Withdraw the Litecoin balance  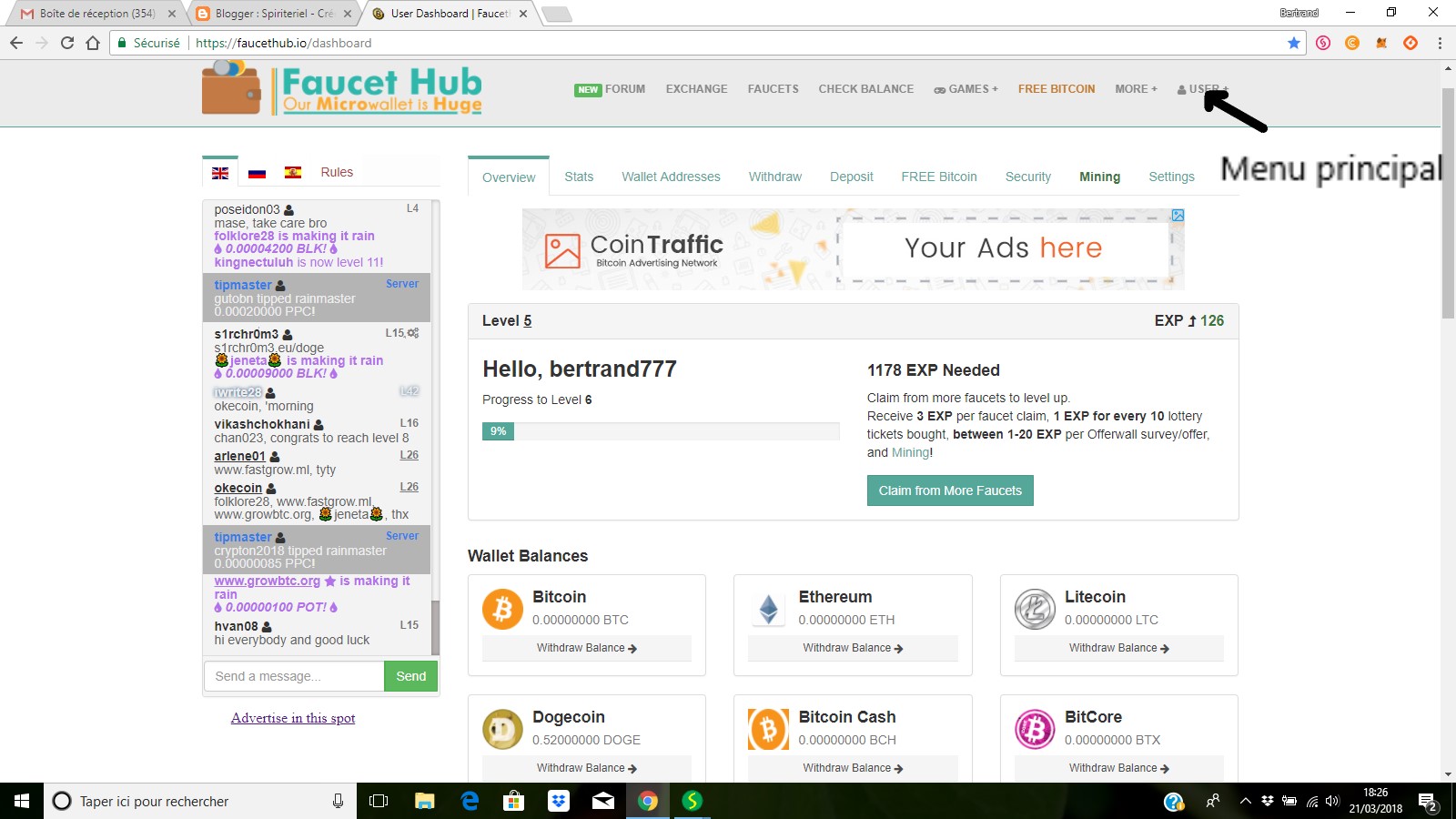(1119, 648)
